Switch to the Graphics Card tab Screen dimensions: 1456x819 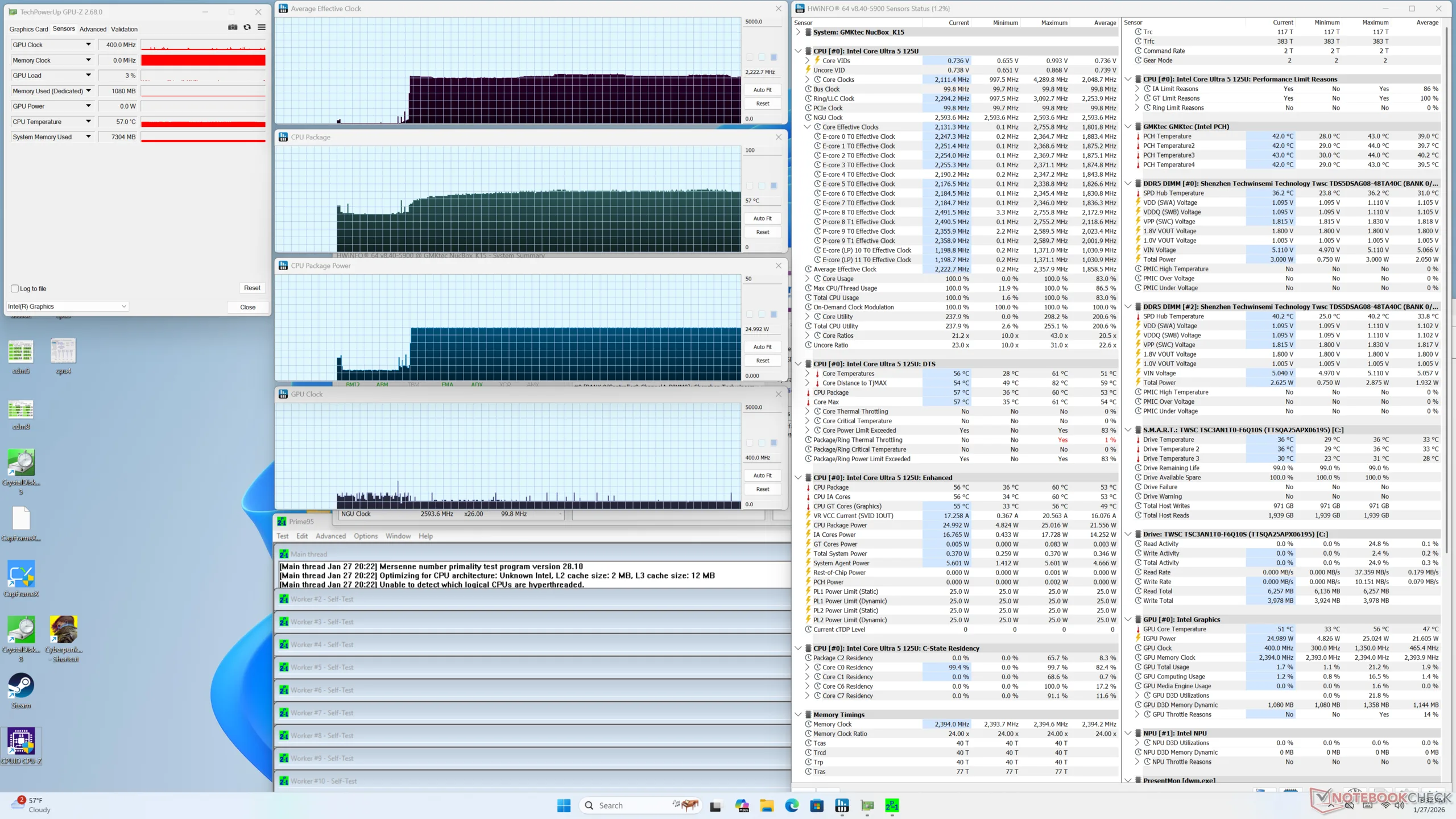coord(28,29)
